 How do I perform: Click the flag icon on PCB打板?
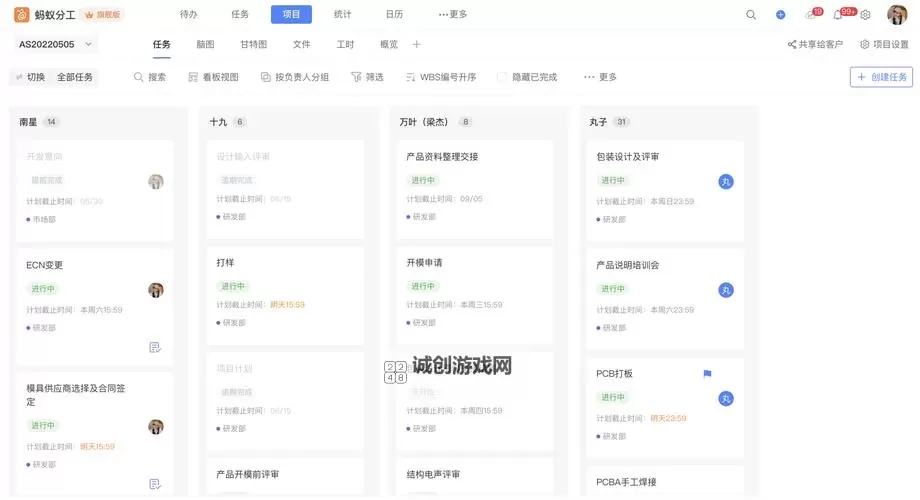707,373
